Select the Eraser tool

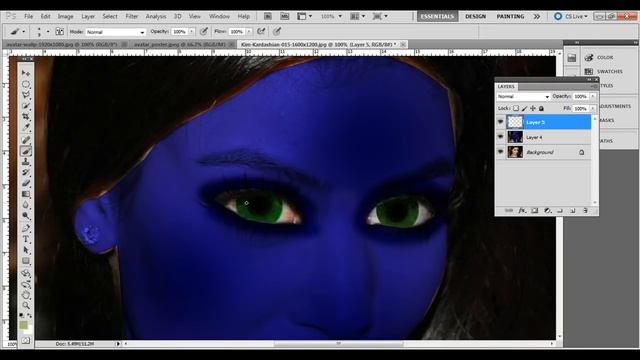point(26,183)
